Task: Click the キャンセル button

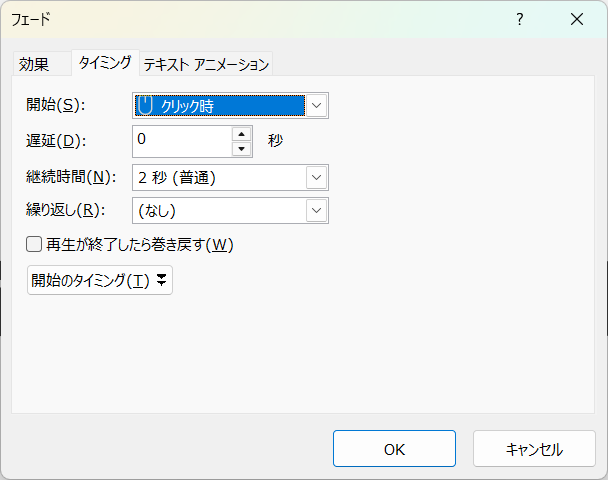Action: 534,449
